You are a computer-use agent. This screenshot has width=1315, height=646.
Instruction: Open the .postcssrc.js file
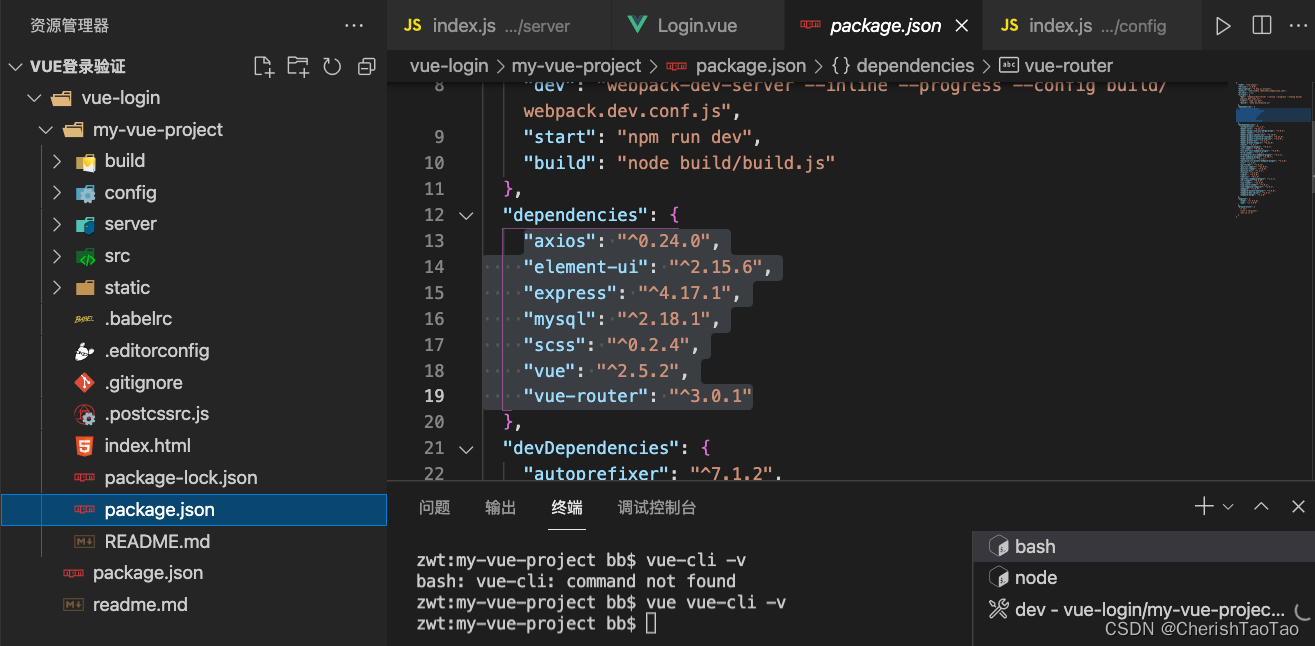click(193, 414)
